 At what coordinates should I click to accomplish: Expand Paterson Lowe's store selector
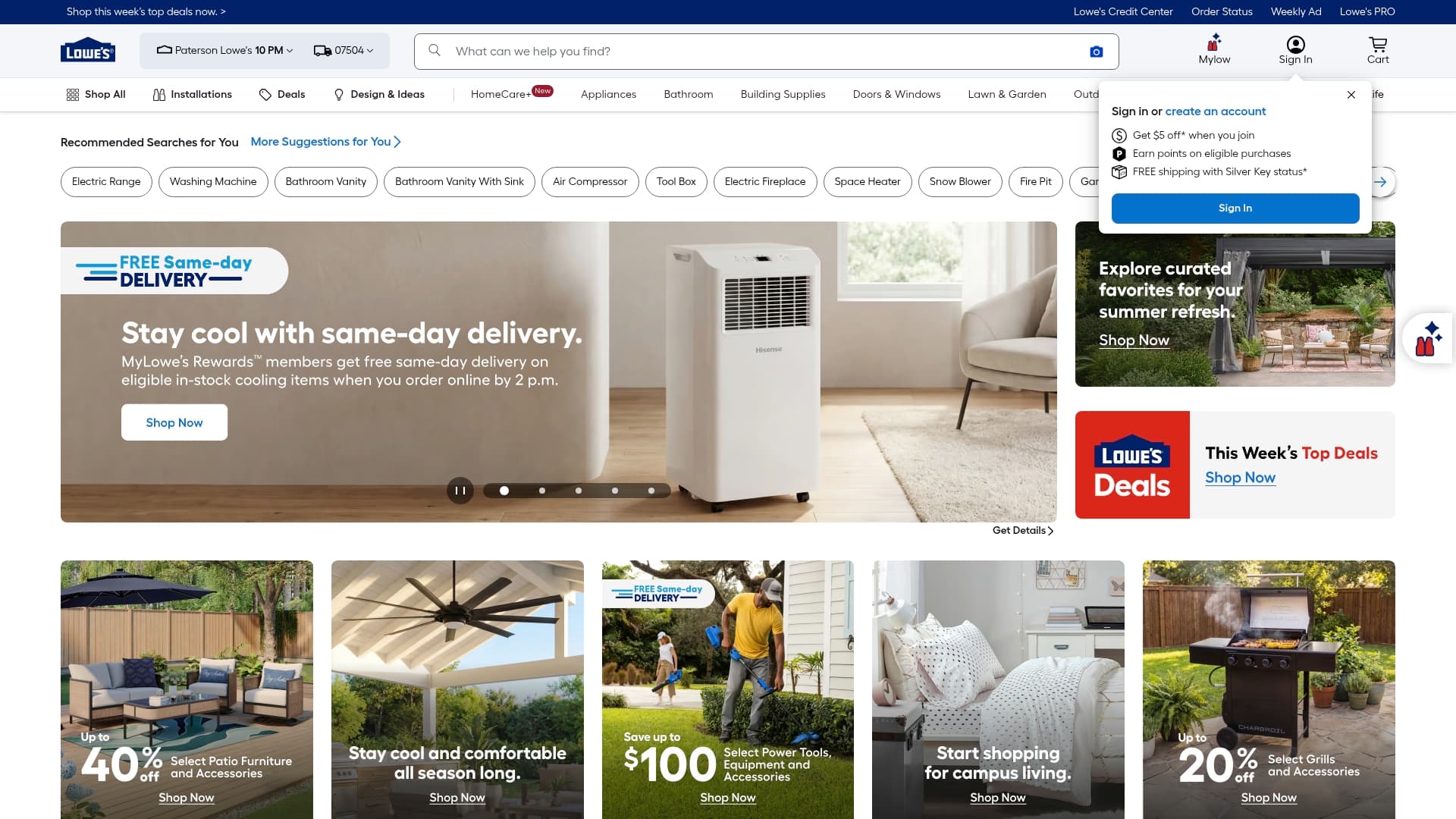click(x=224, y=50)
